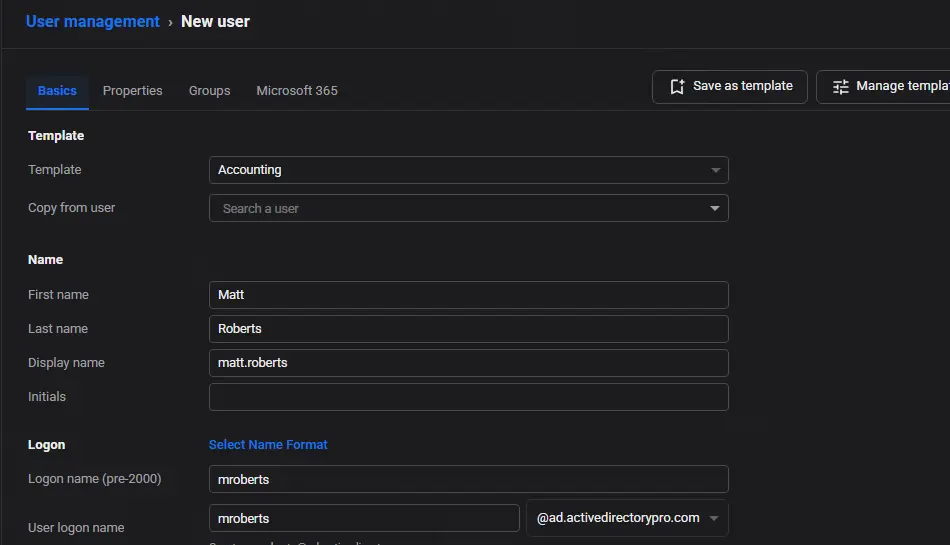This screenshot has width=950, height=545.
Task: Click the User logon name label
Action: coord(76,527)
